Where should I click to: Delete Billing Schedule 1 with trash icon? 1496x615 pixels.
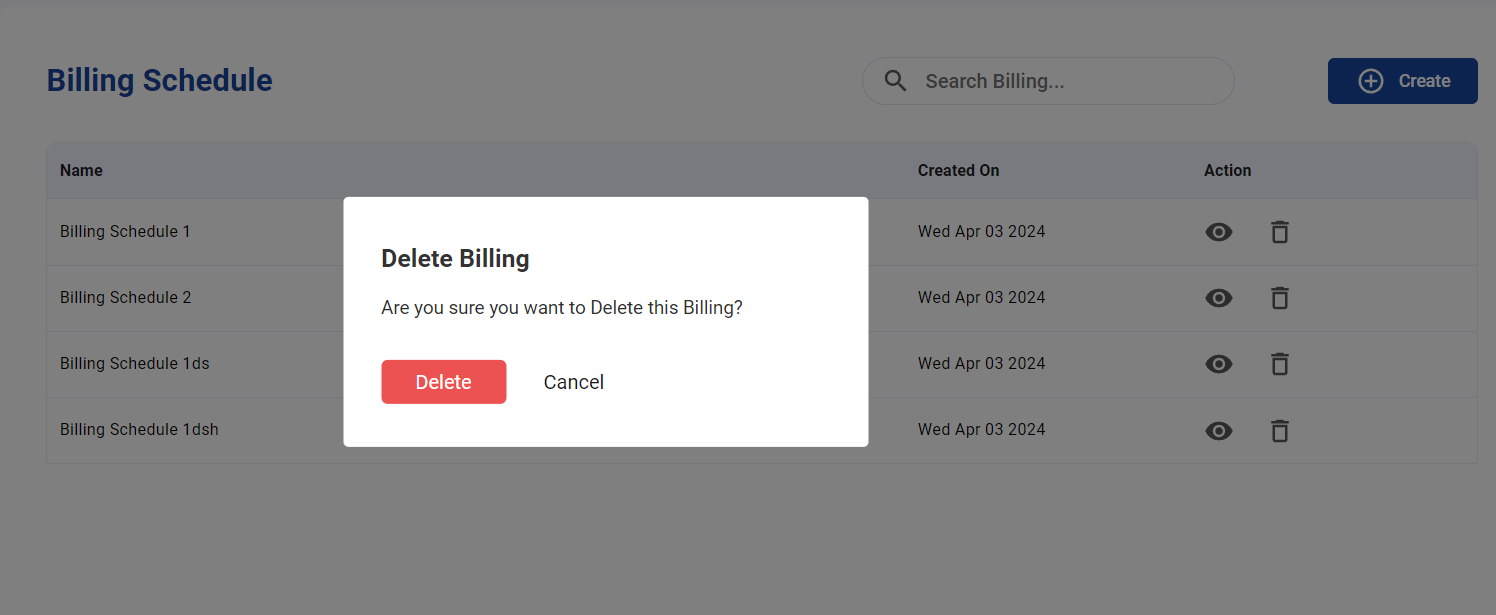(1279, 232)
